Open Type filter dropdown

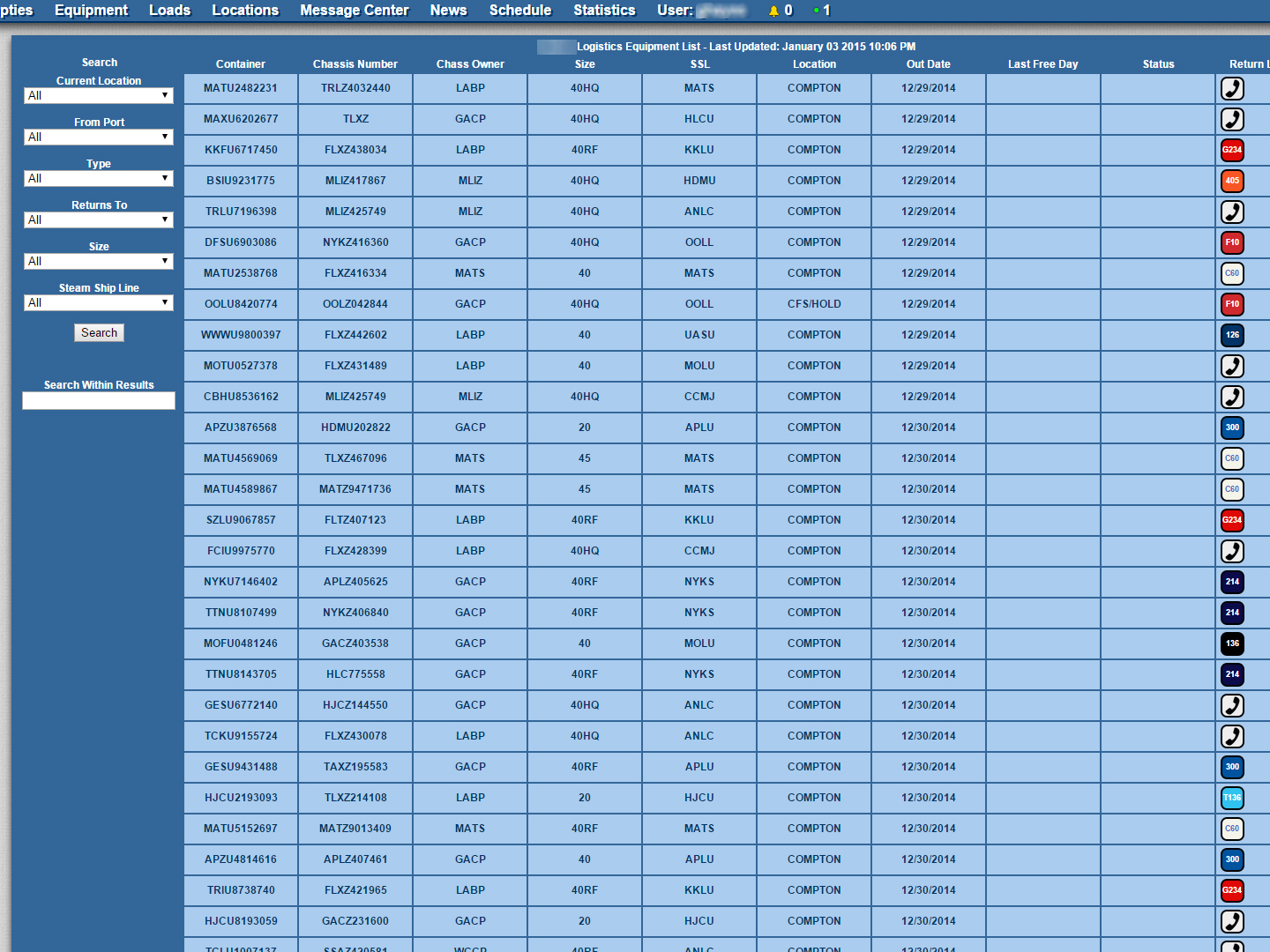[x=99, y=179]
